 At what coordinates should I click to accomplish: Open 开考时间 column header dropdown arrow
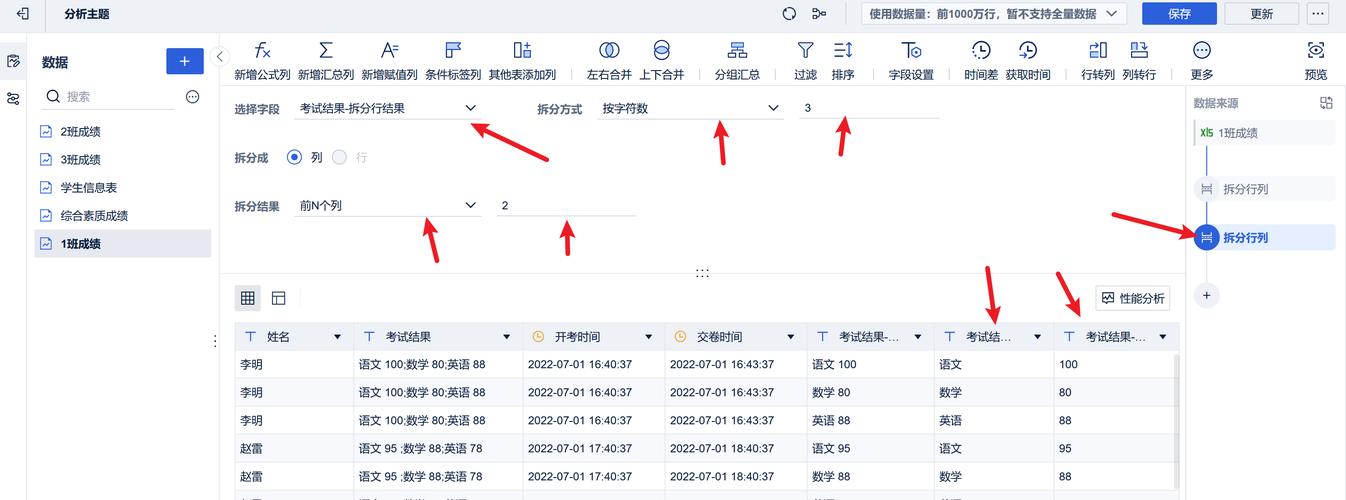tap(647, 337)
